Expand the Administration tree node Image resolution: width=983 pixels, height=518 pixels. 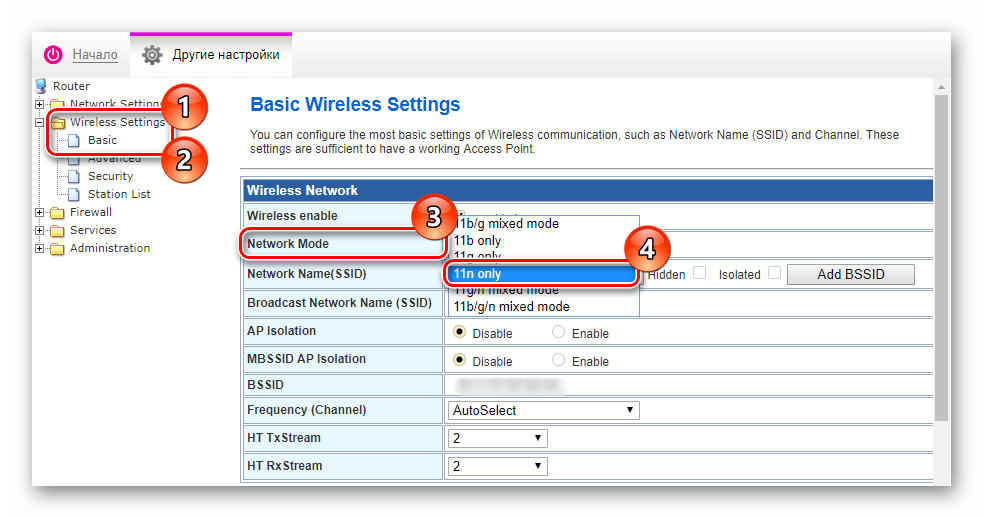pos(39,249)
